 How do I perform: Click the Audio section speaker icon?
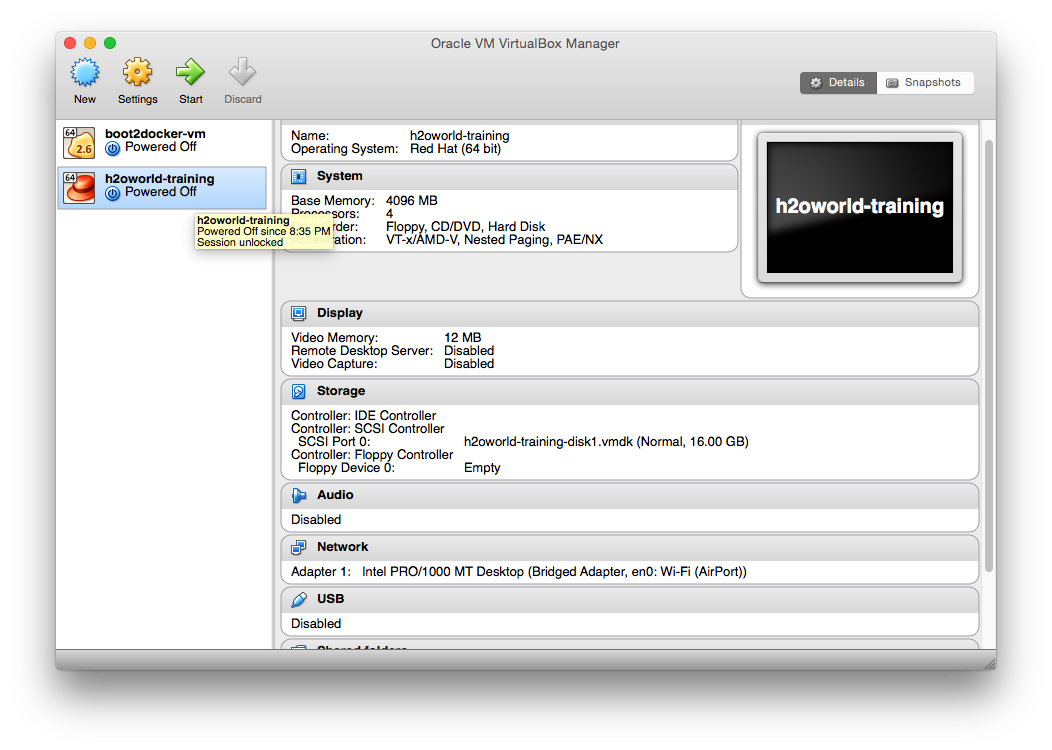299,495
